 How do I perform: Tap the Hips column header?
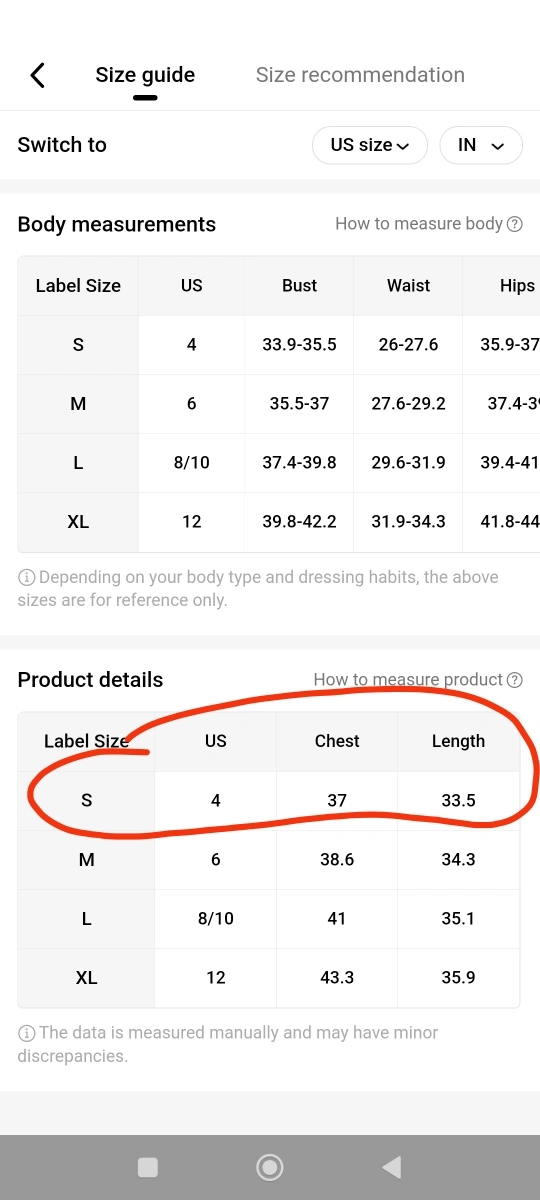517,286
